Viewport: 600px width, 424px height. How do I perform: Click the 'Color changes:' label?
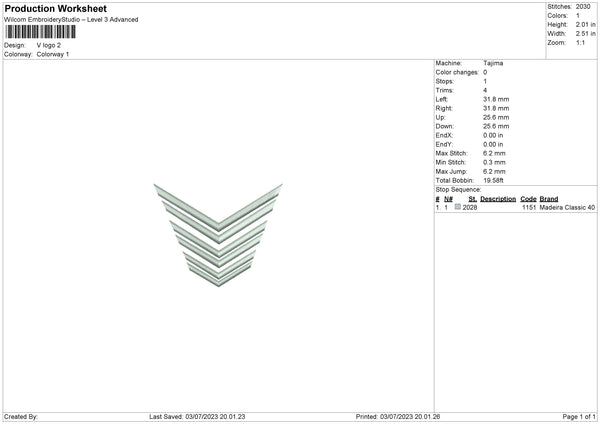457,72
